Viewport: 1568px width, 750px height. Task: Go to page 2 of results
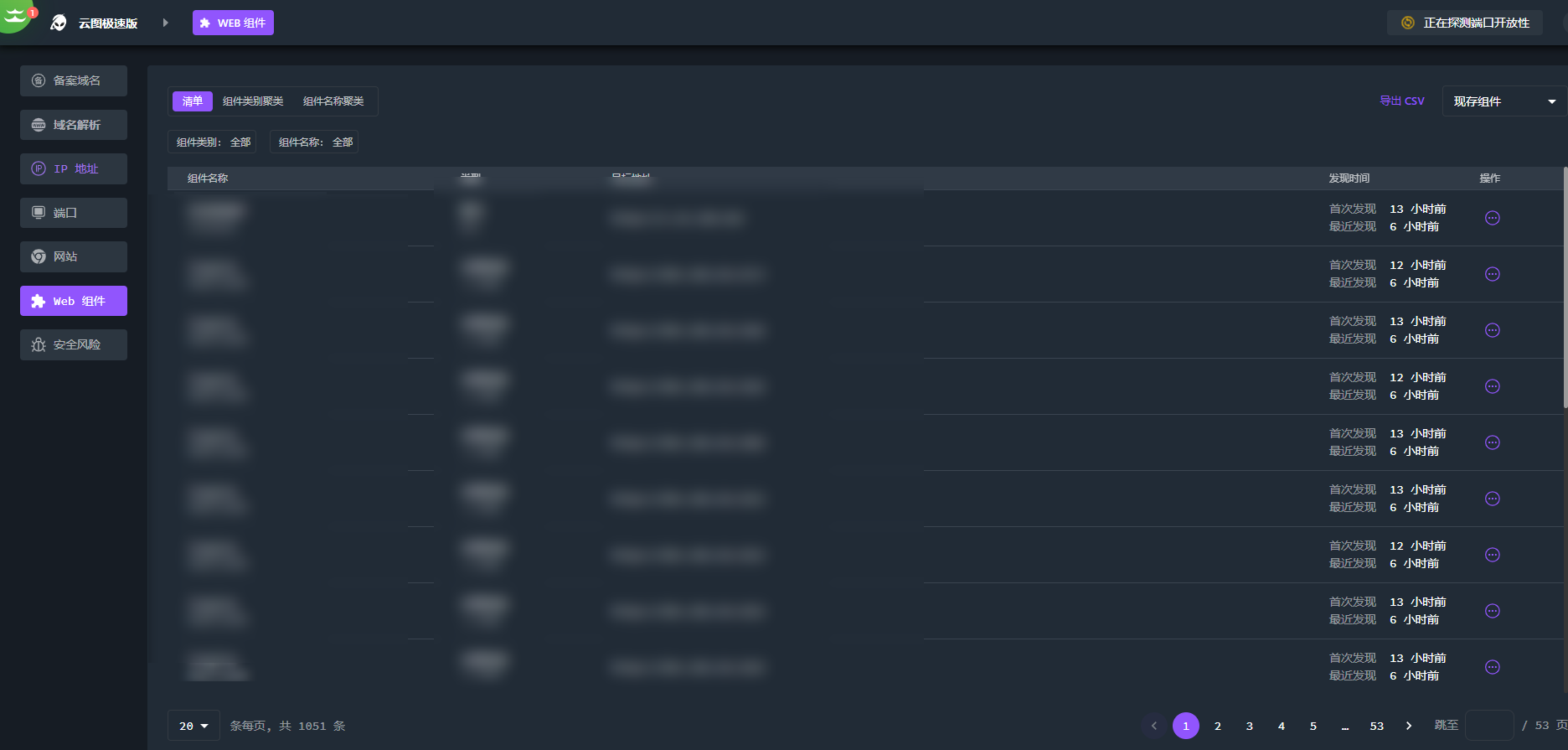point(1217,726)
